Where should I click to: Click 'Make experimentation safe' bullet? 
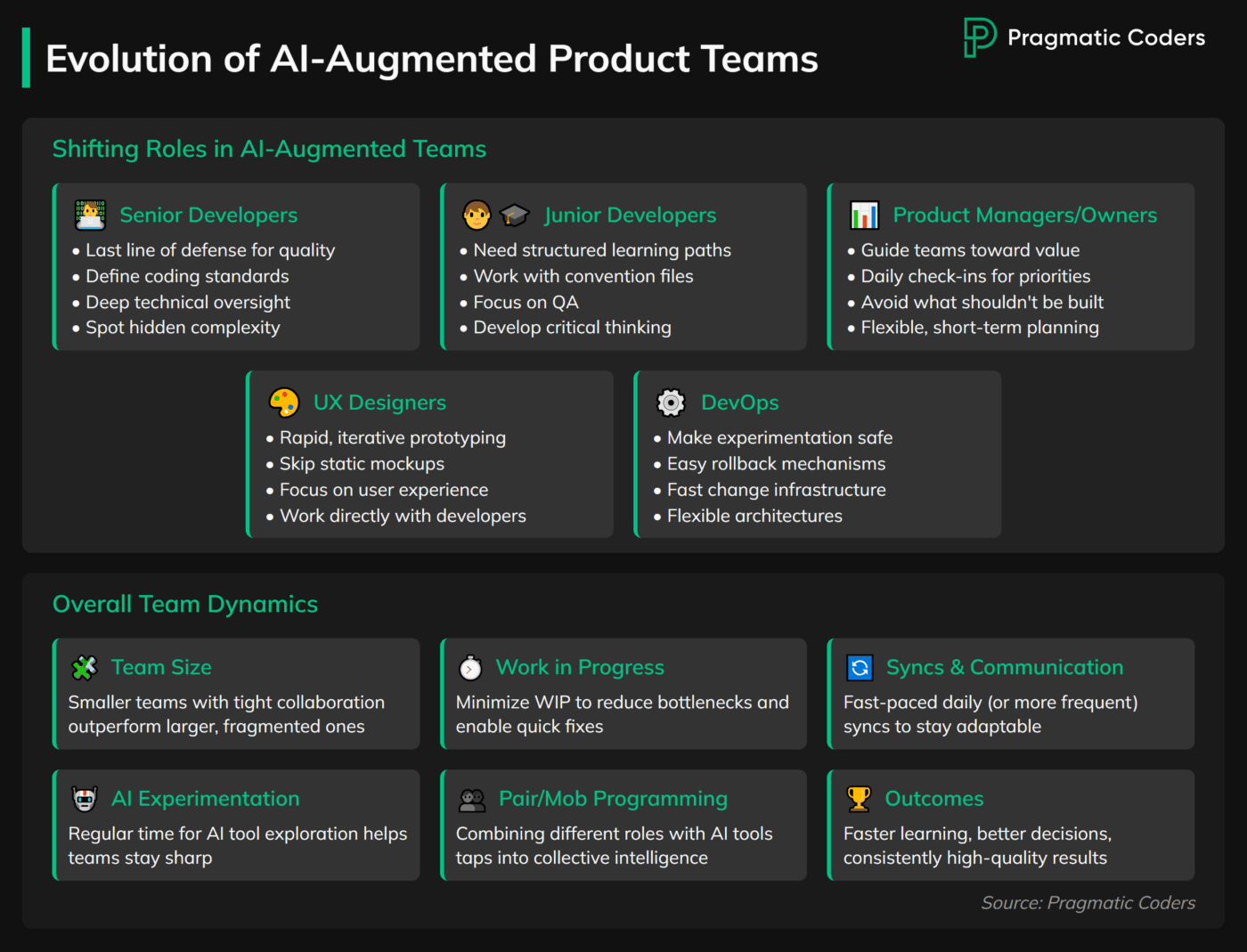[x=779, y=438]
